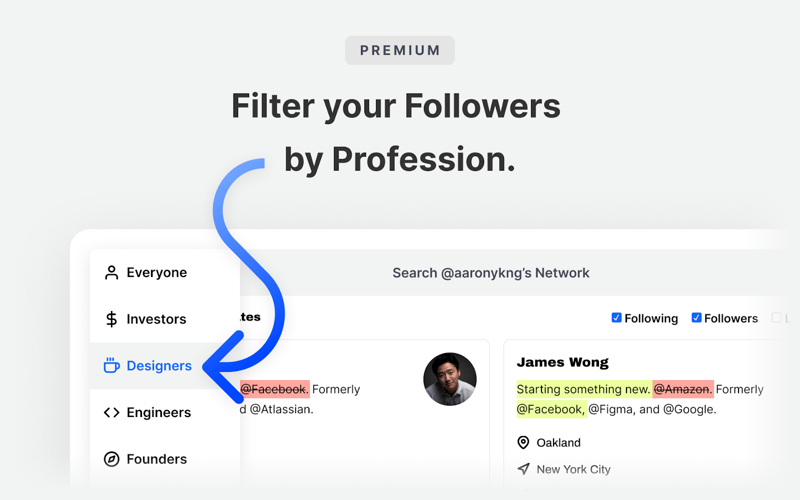Select the Founders filter label
Viewport: 800px width, 500px height.
point(156,459)
